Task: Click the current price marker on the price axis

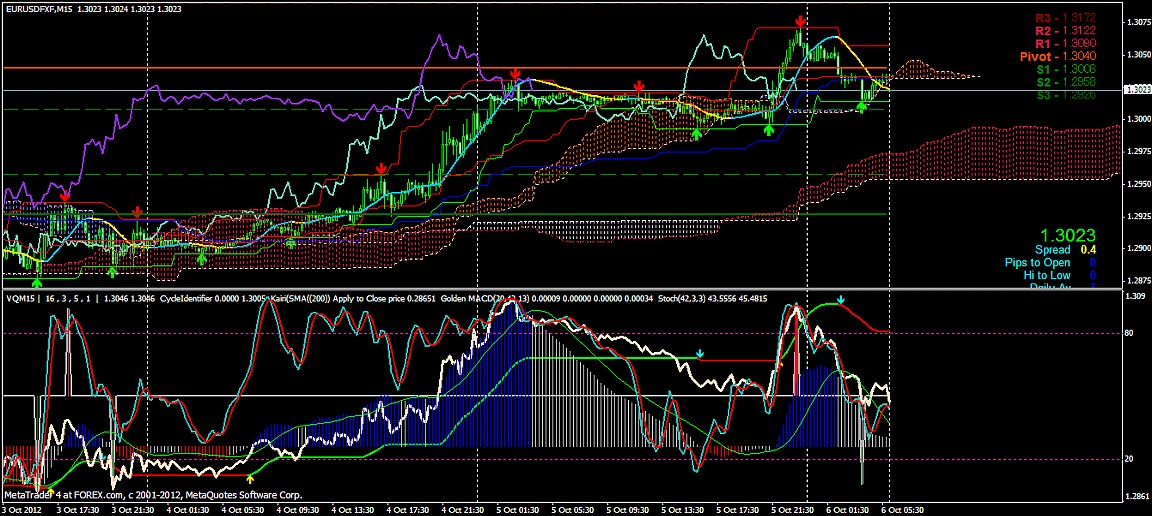Action: coord(1136,90)
